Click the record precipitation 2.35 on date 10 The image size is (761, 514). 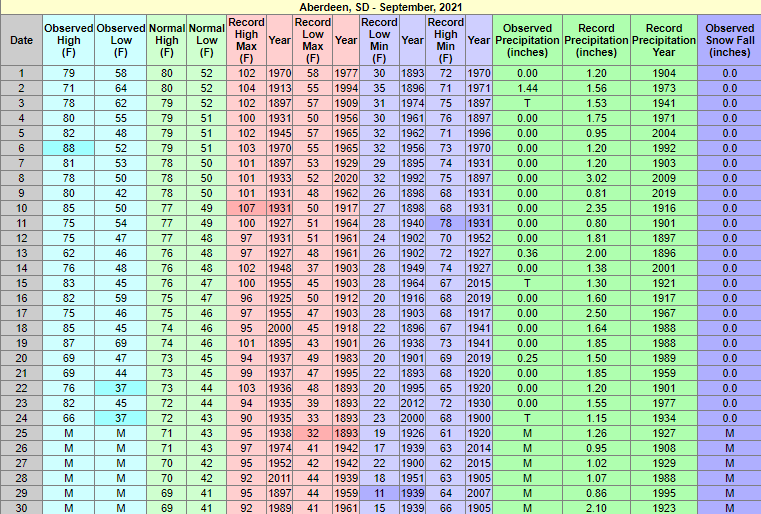pyautogui.click(x=596, y=209)
